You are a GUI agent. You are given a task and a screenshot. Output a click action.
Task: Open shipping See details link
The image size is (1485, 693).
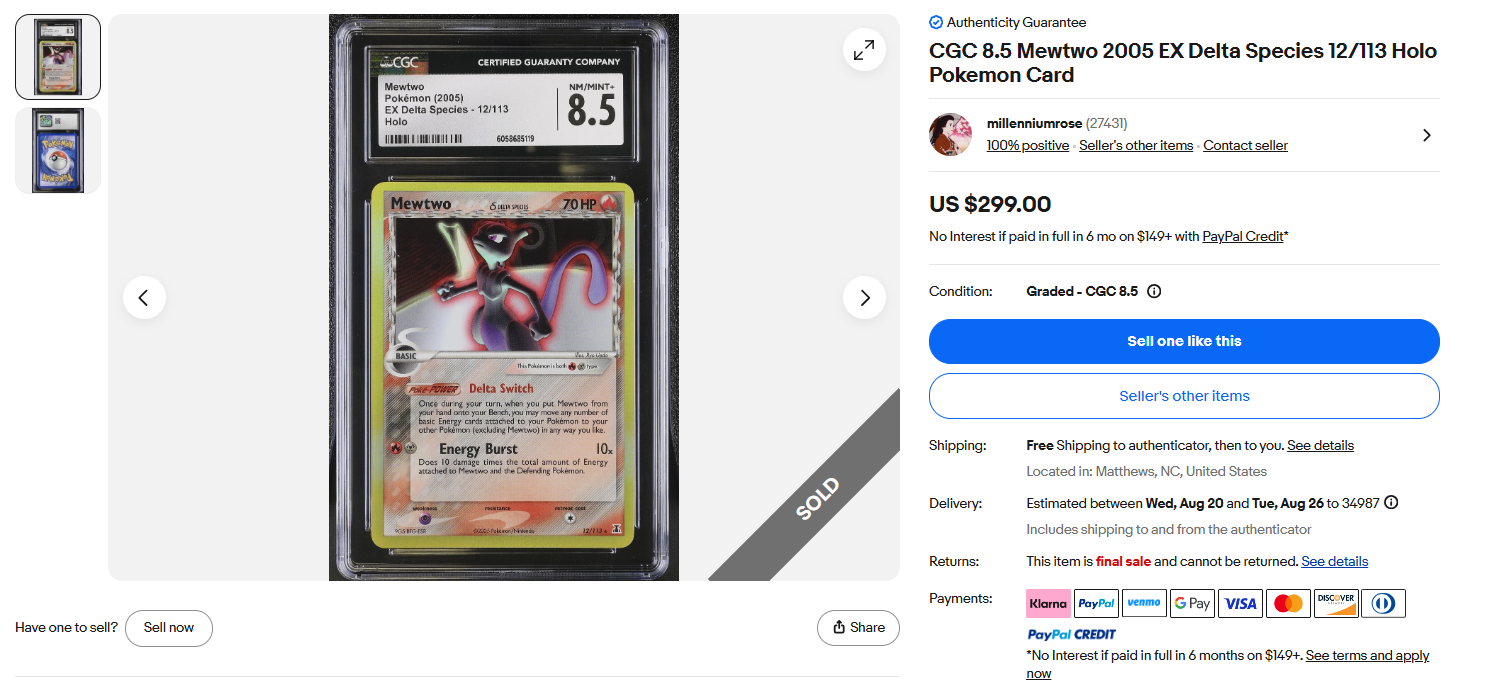[x=1320, y=446]
